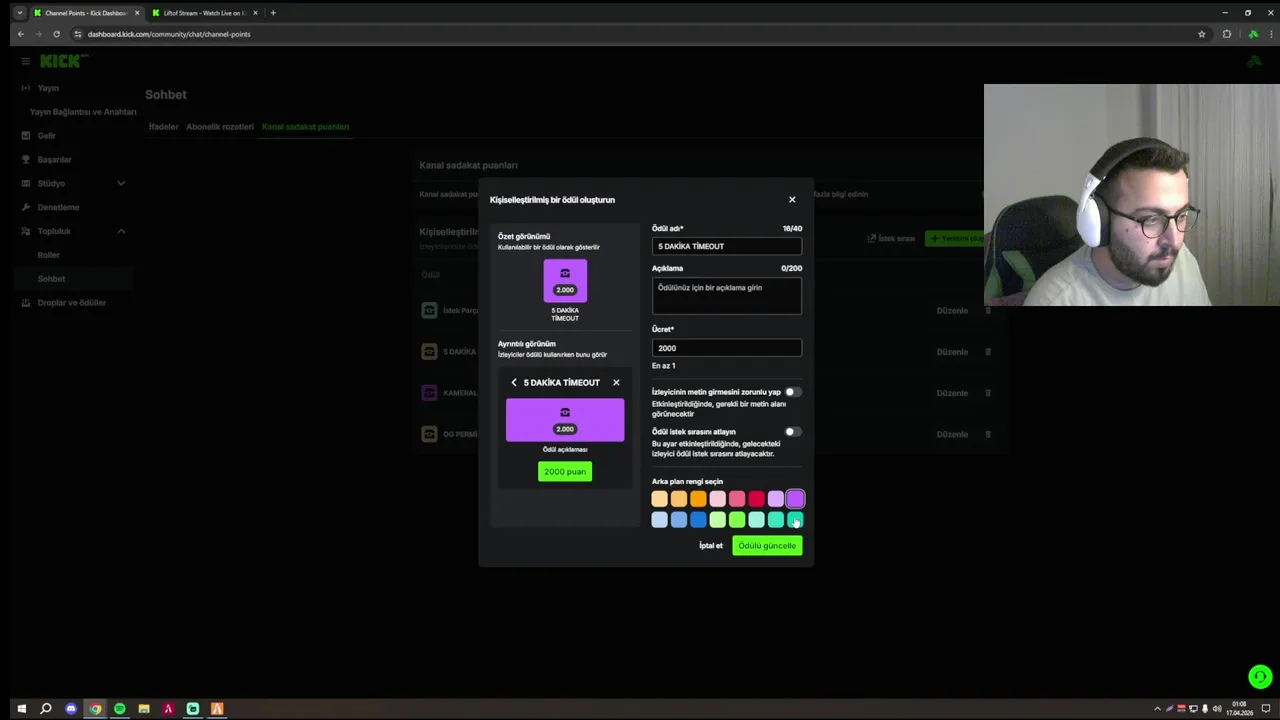The height and width of the screenshot is (720, 1280).
Task: Toggle İzleyicinin metin girmesini zorunlu yap
Action: point(792,392)
